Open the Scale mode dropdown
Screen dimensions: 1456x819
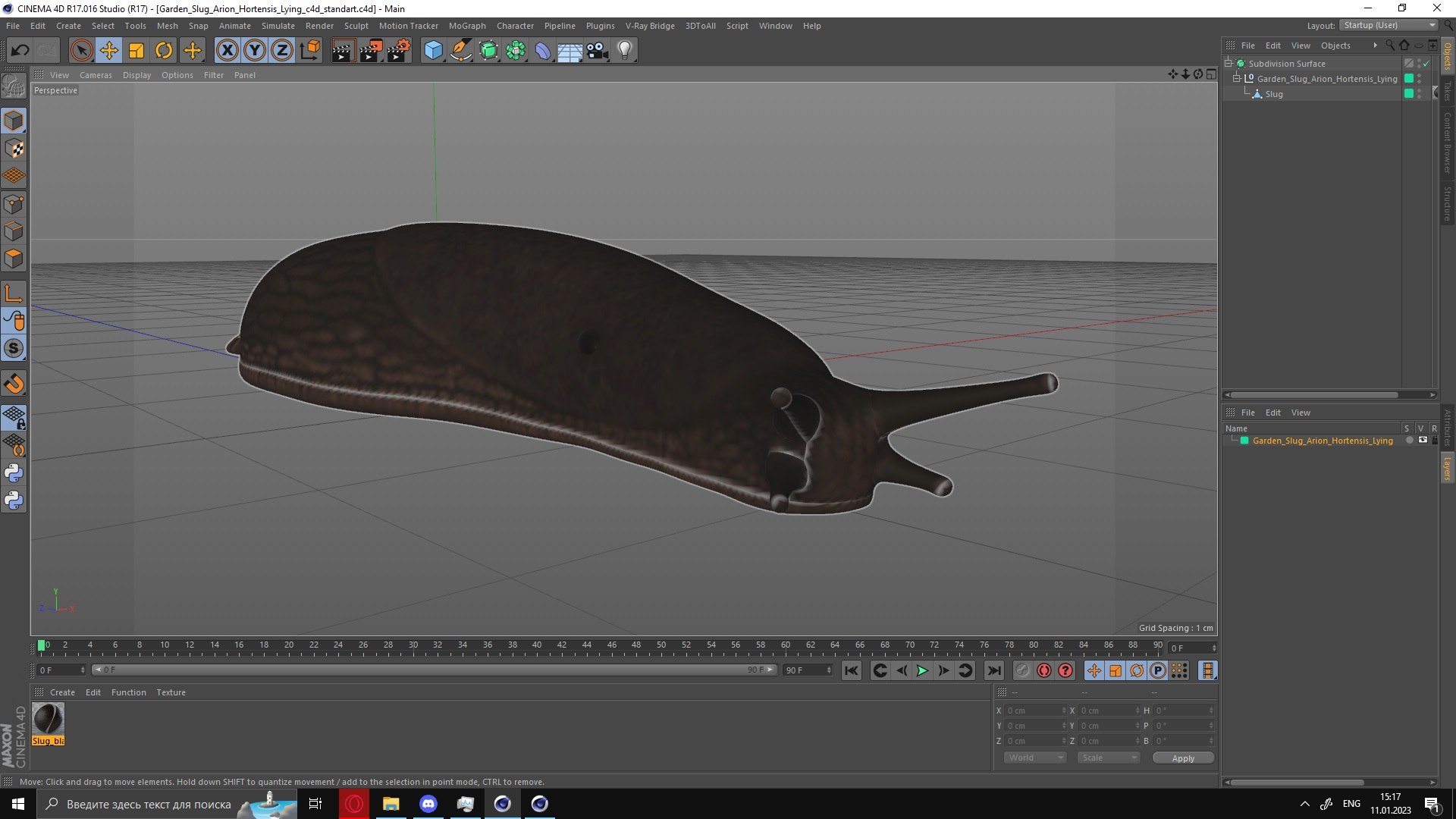click(x=1109, y=758)
